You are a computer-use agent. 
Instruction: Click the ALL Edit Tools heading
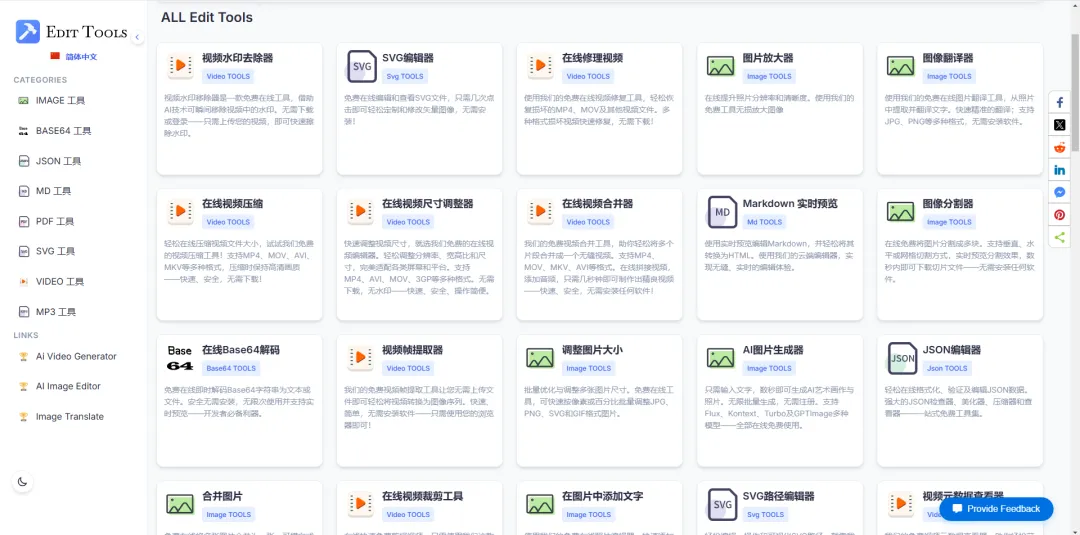click(207, 17)
